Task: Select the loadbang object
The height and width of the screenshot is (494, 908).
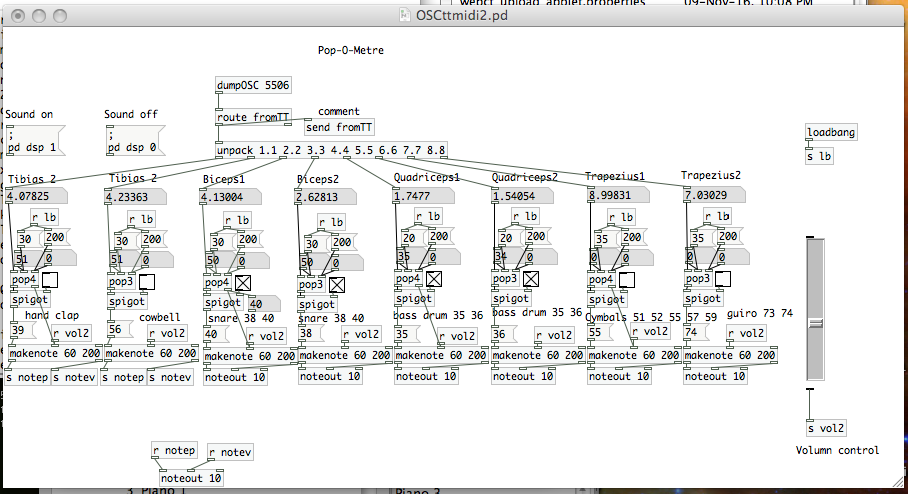Action: pyautogui.click(x=831, y=133)
